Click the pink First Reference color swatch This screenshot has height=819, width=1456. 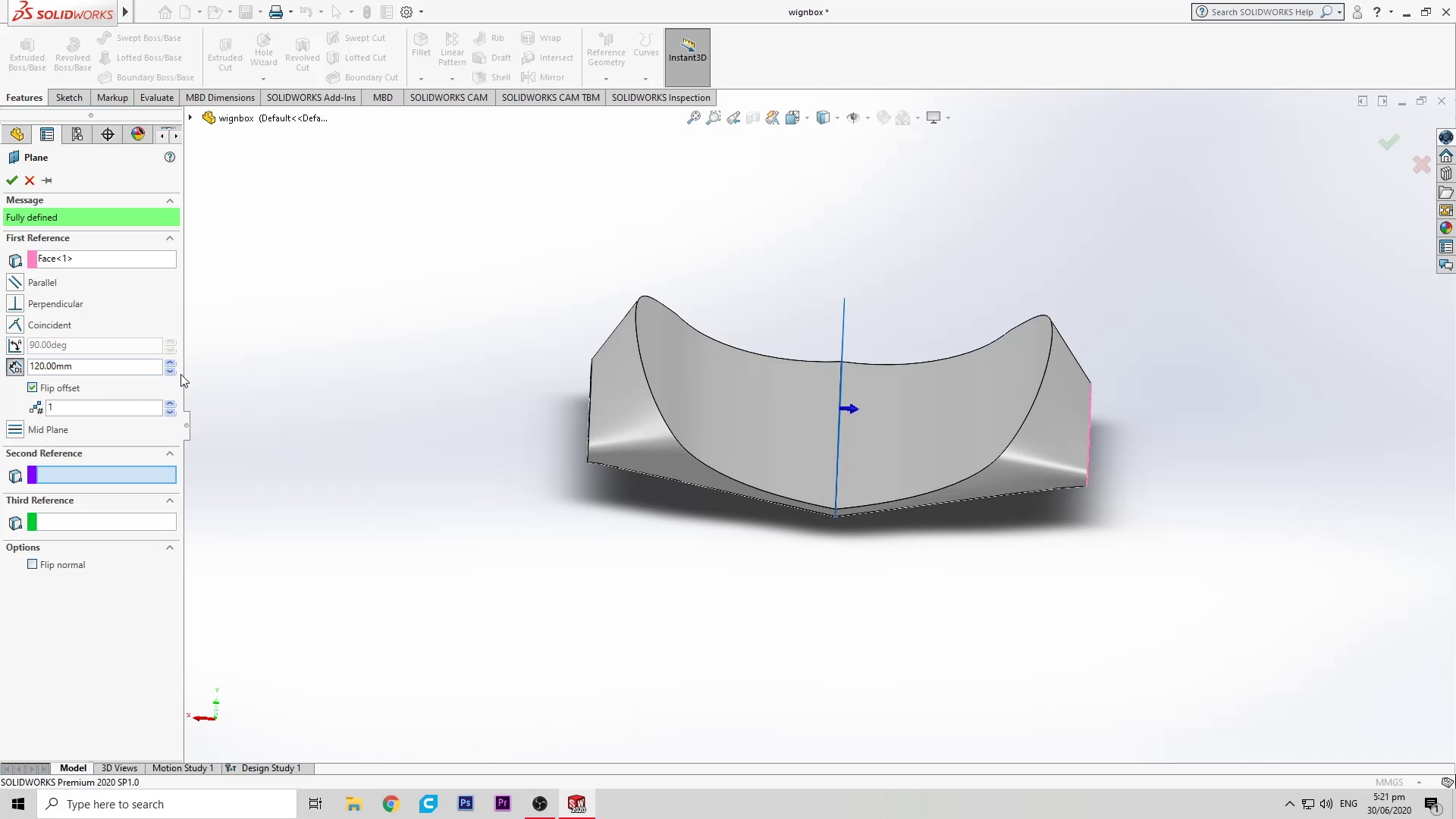pos(32,259)
